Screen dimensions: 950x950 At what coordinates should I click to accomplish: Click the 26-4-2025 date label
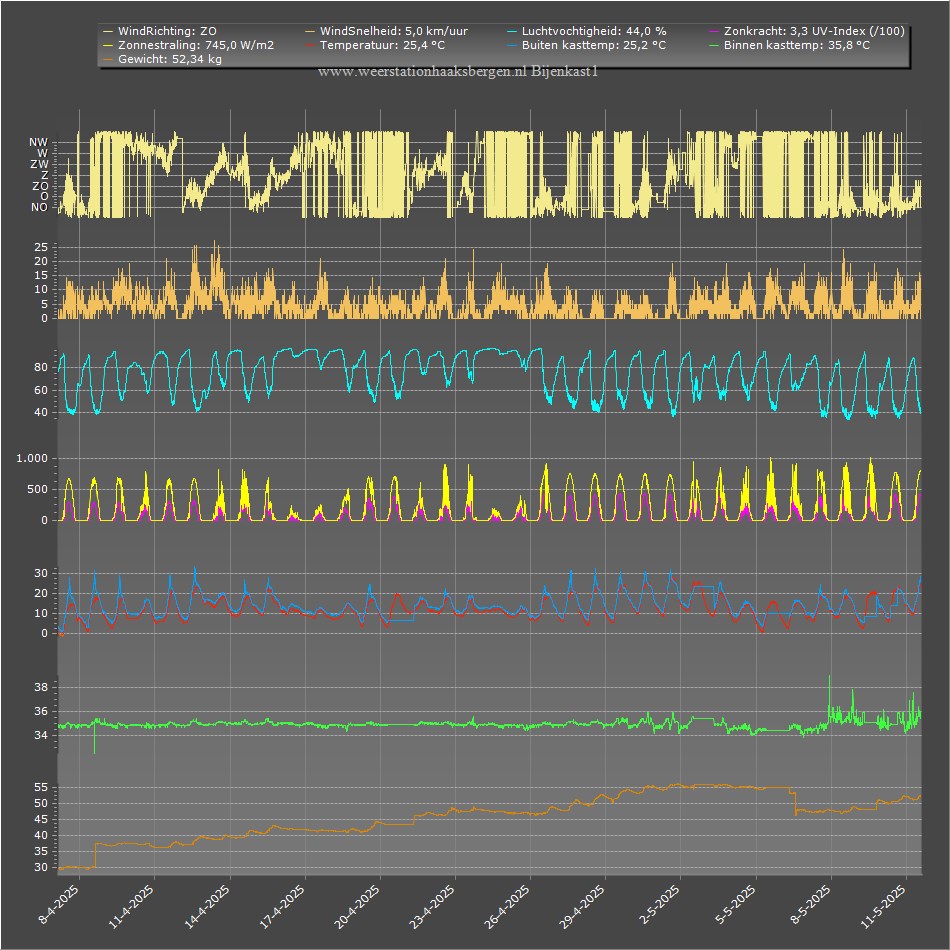[507, 906]
